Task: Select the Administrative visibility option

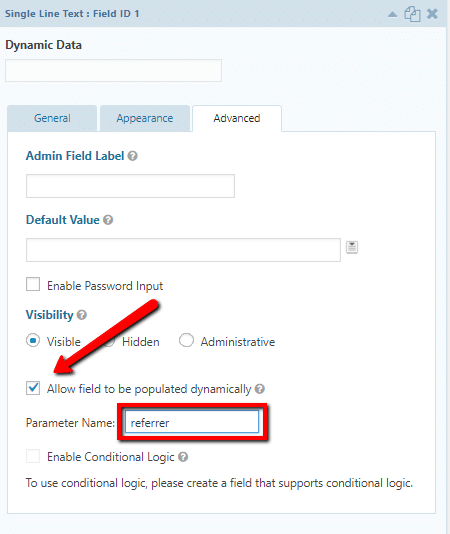Action: (186, 340)
